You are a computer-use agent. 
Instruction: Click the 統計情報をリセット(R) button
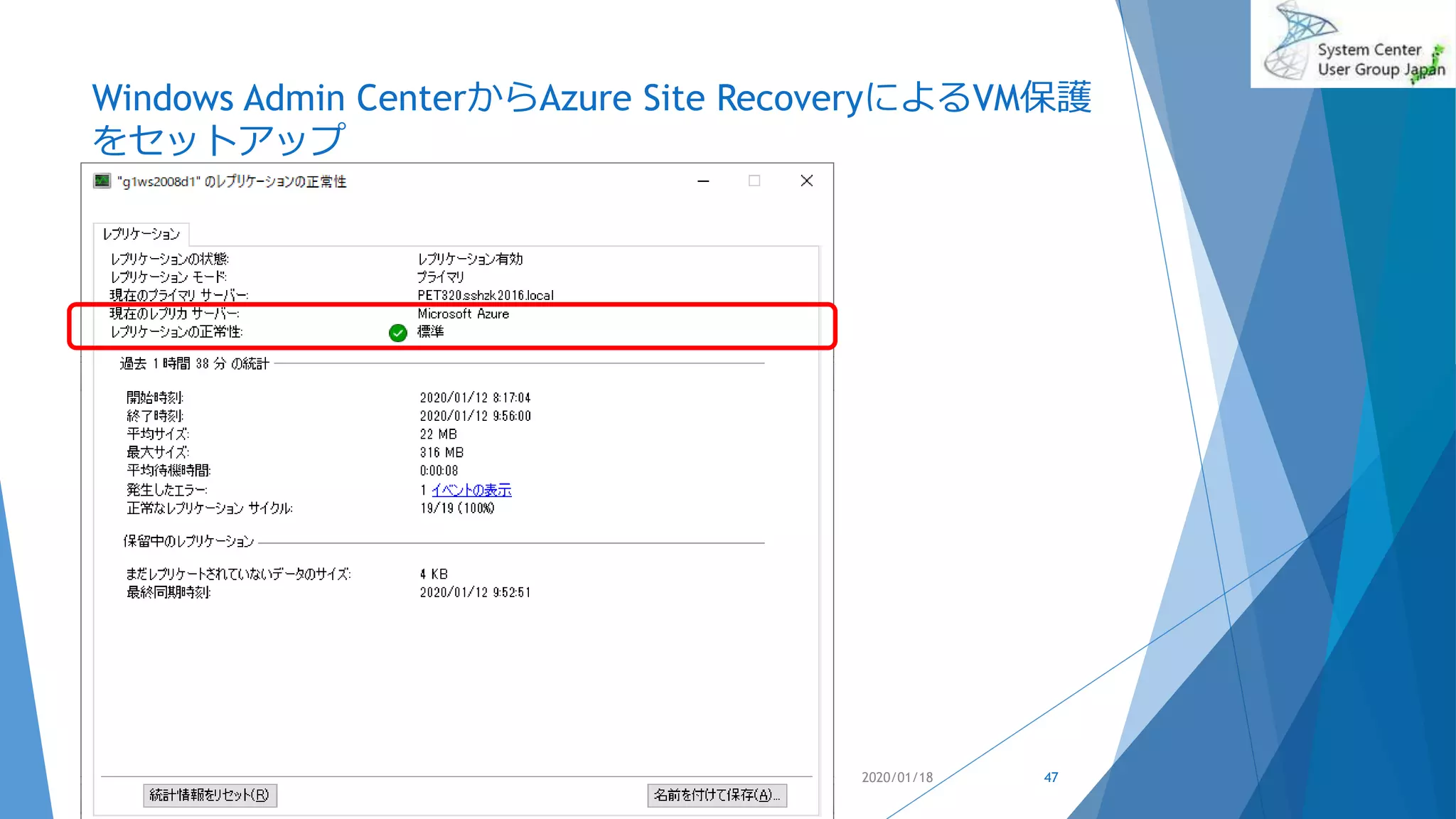(210, 795)
